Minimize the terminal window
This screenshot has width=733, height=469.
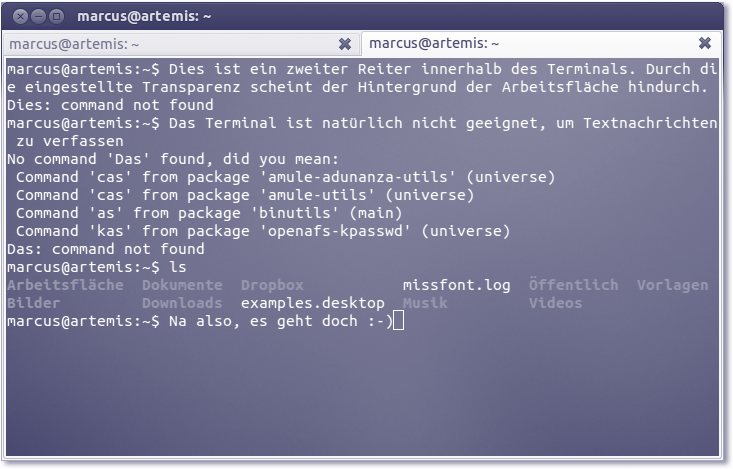[x=39, y=17]
